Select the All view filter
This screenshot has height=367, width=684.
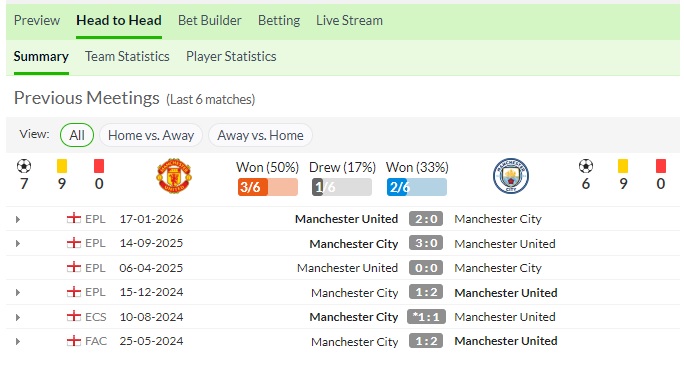77,135
